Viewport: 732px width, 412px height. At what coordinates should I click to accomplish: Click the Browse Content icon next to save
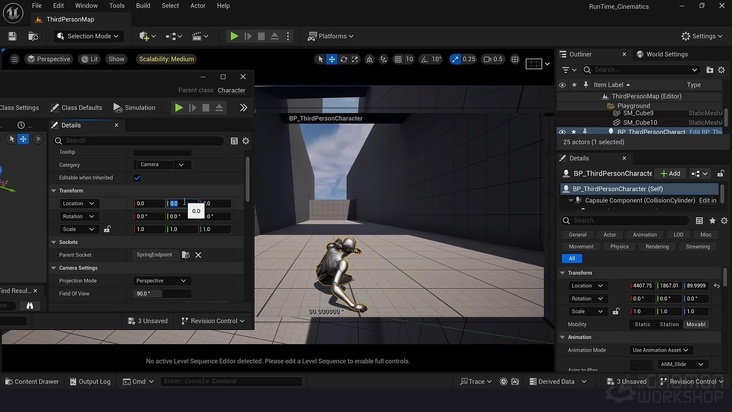pyautogui.click(x=33, y=36)
